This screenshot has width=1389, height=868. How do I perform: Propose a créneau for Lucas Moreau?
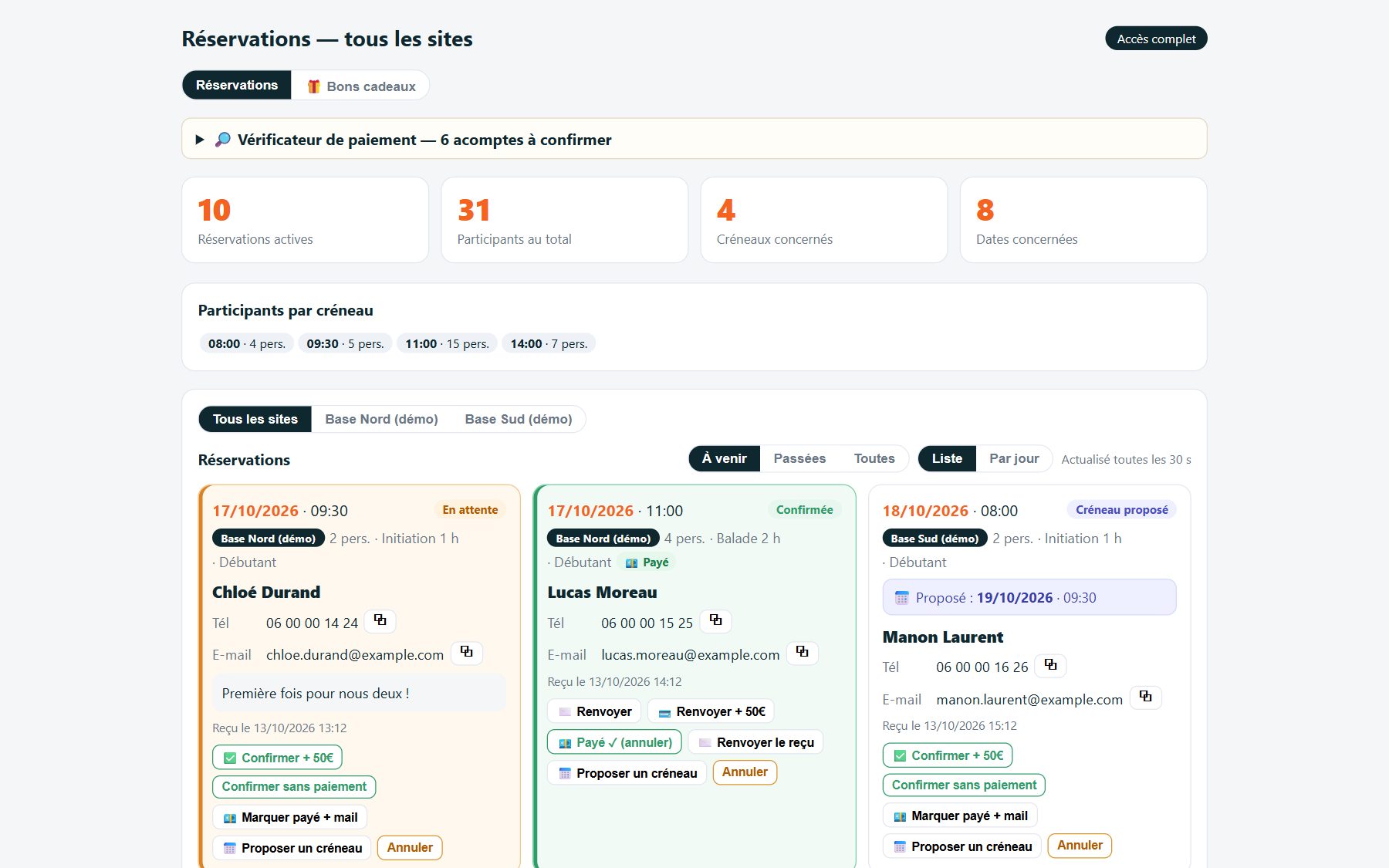627,773
